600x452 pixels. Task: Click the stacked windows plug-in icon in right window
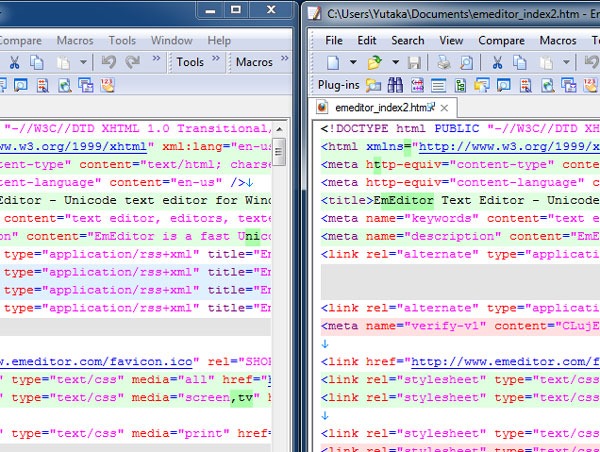(x=569, y=85)
